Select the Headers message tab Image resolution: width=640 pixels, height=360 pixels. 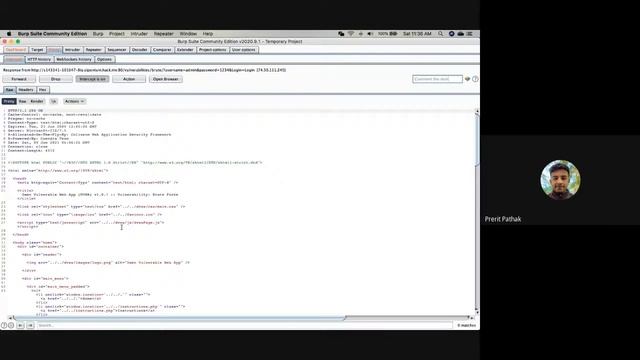[x=26, y=90]
